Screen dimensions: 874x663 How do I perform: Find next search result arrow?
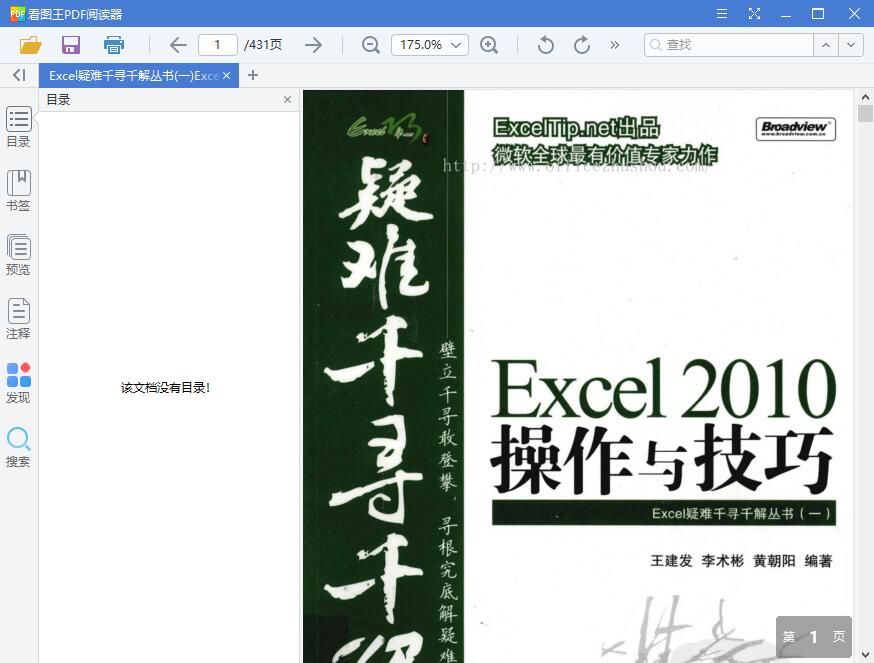(x=851, y=45)
